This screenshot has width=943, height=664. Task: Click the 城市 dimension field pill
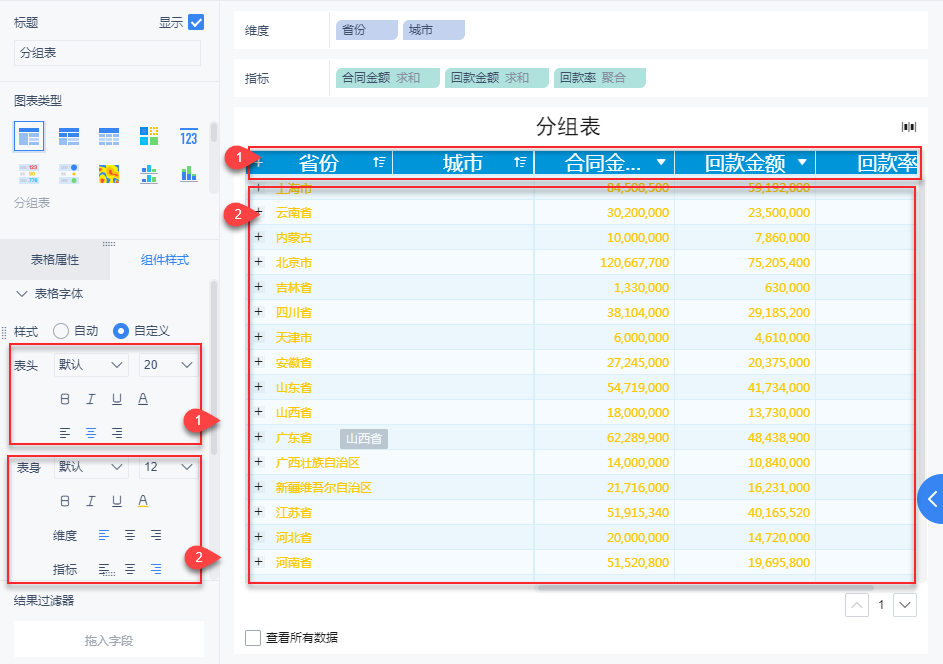(x=434, y=29)
